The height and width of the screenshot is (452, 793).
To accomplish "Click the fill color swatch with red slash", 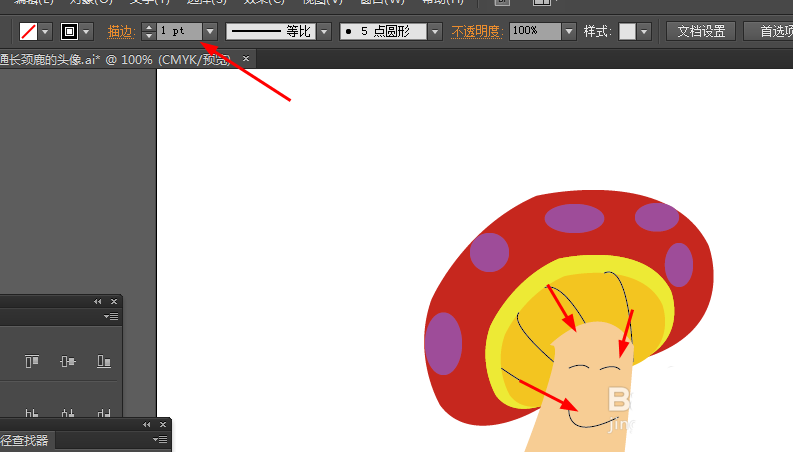I will click(28, 31).
